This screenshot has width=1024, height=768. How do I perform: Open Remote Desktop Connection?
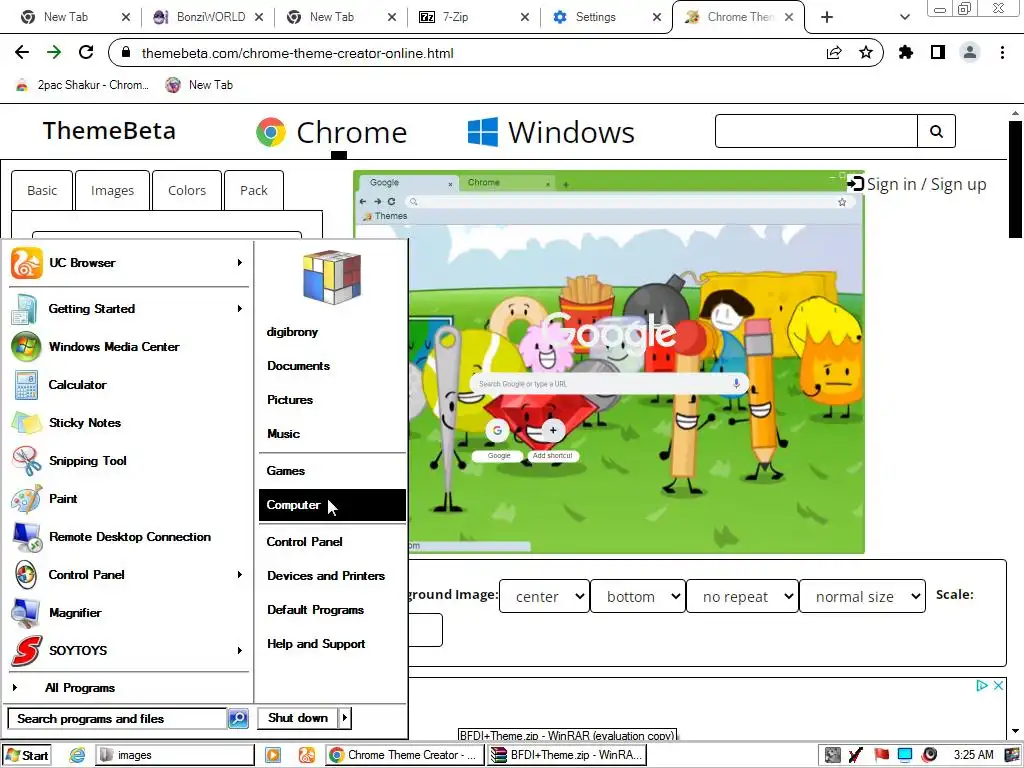[128, 536]
